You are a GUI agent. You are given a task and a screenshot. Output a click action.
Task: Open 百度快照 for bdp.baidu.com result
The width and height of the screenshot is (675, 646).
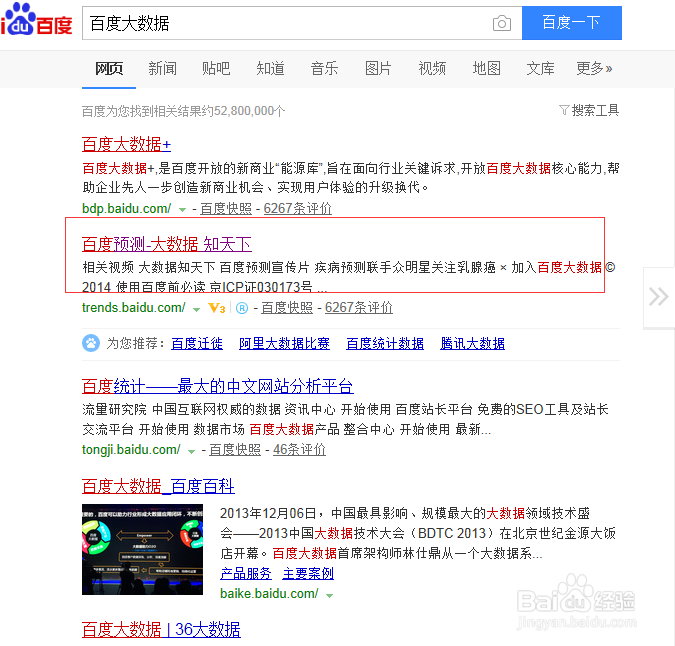pyautogui.click(x=226, y=209)
